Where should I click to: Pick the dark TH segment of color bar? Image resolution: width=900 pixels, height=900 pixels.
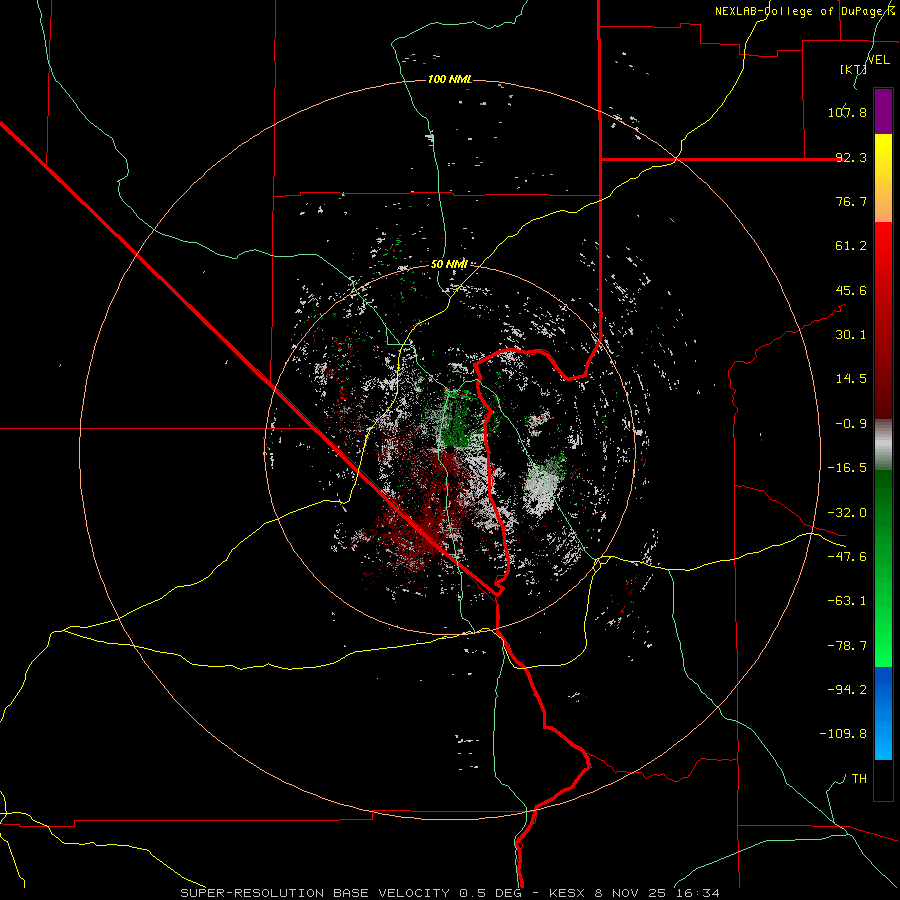coord(883,779)
